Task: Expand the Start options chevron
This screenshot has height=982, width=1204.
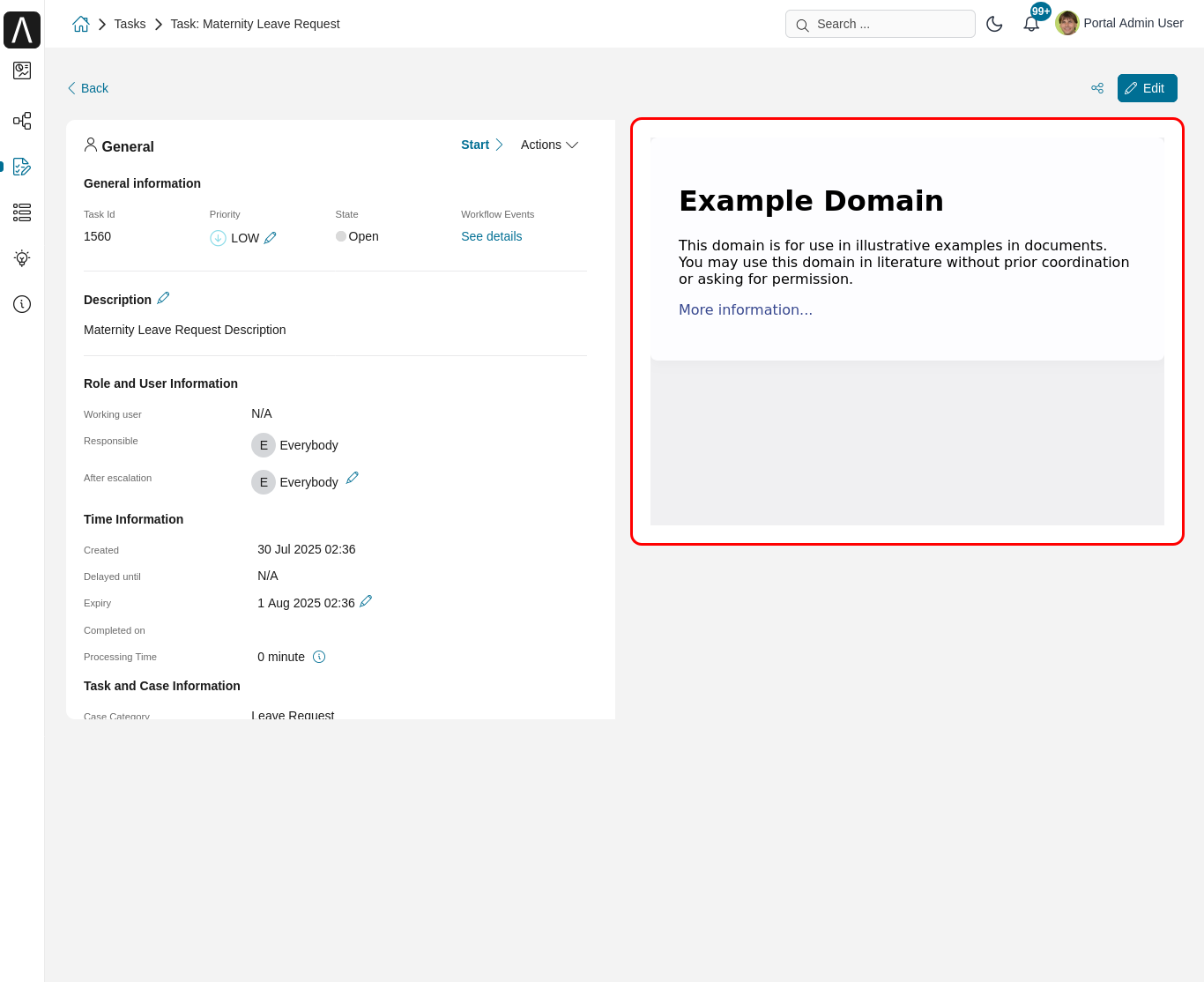Action: point(499,145)
